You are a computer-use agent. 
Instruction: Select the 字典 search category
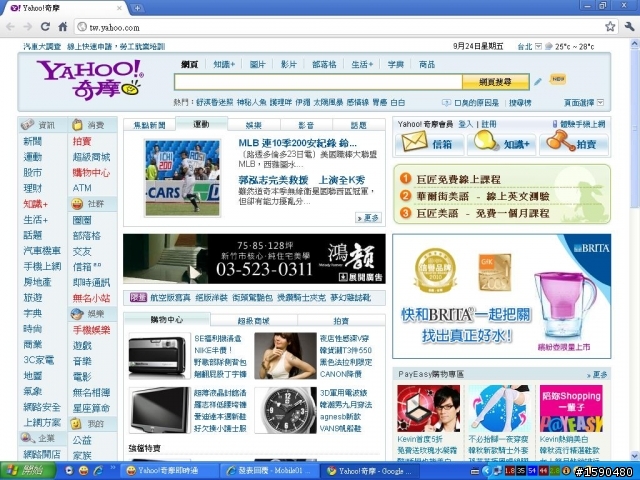[395, 64]
